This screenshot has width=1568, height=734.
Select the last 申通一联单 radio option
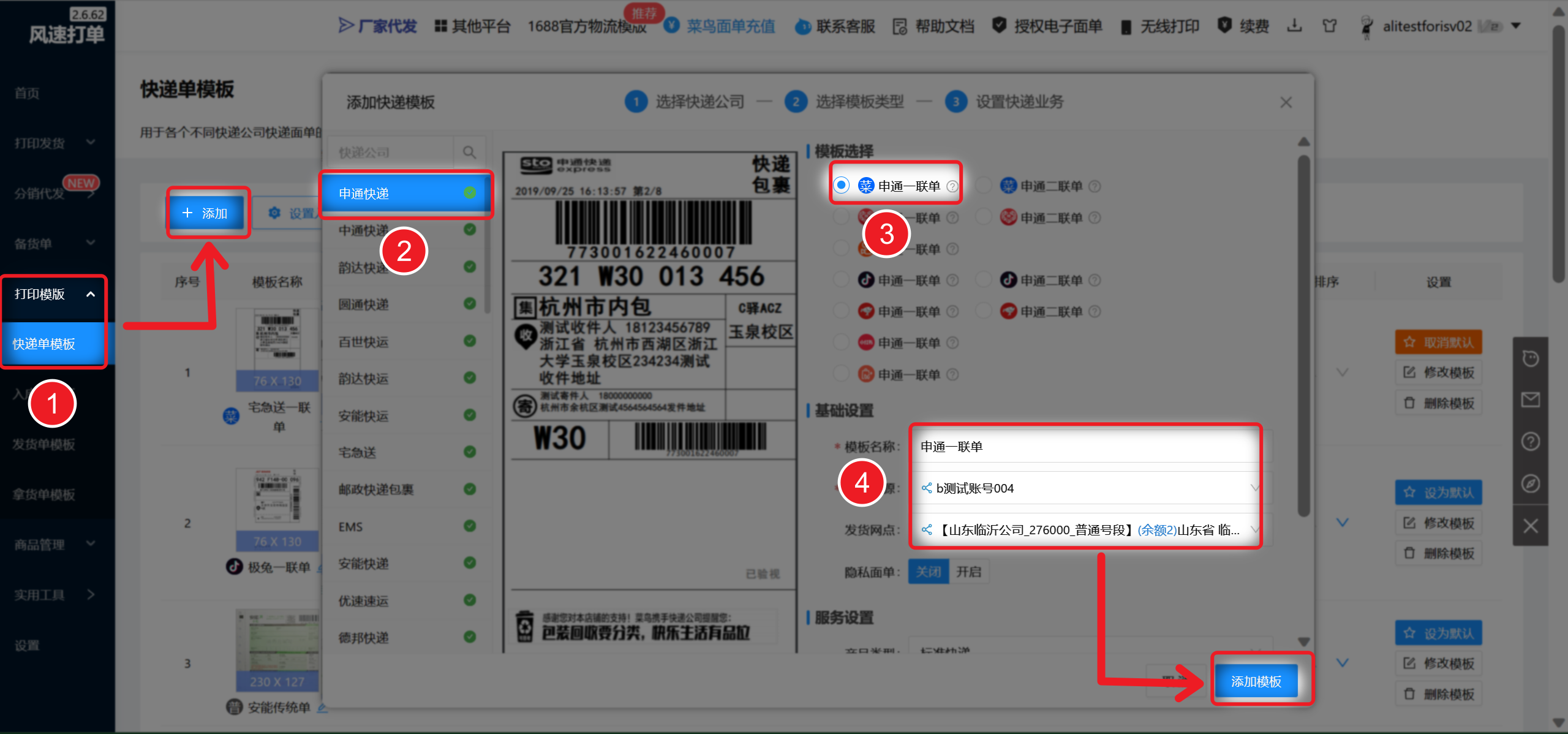842,373
